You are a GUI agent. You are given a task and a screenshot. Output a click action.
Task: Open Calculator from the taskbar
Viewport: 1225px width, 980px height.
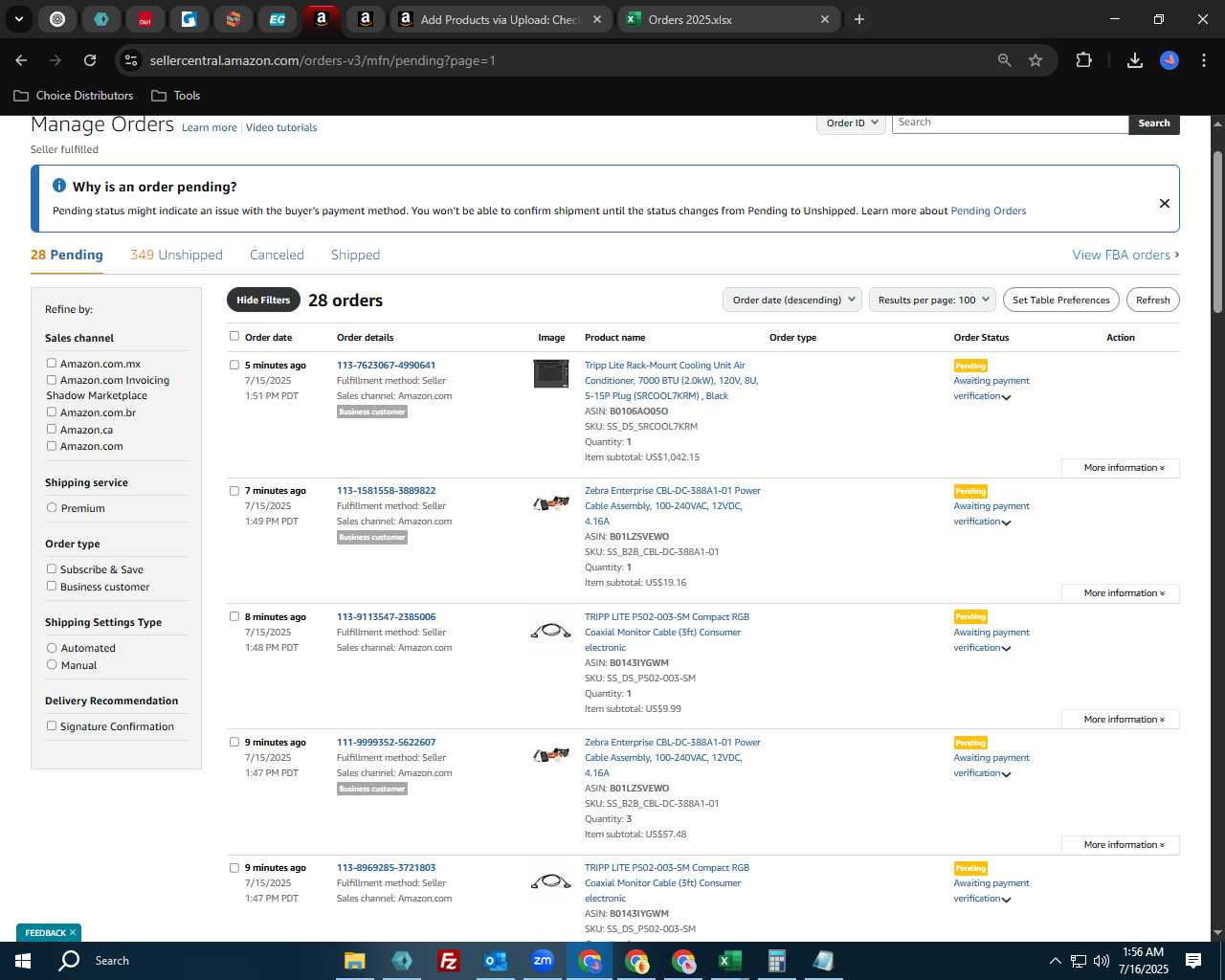coord(776,961)
